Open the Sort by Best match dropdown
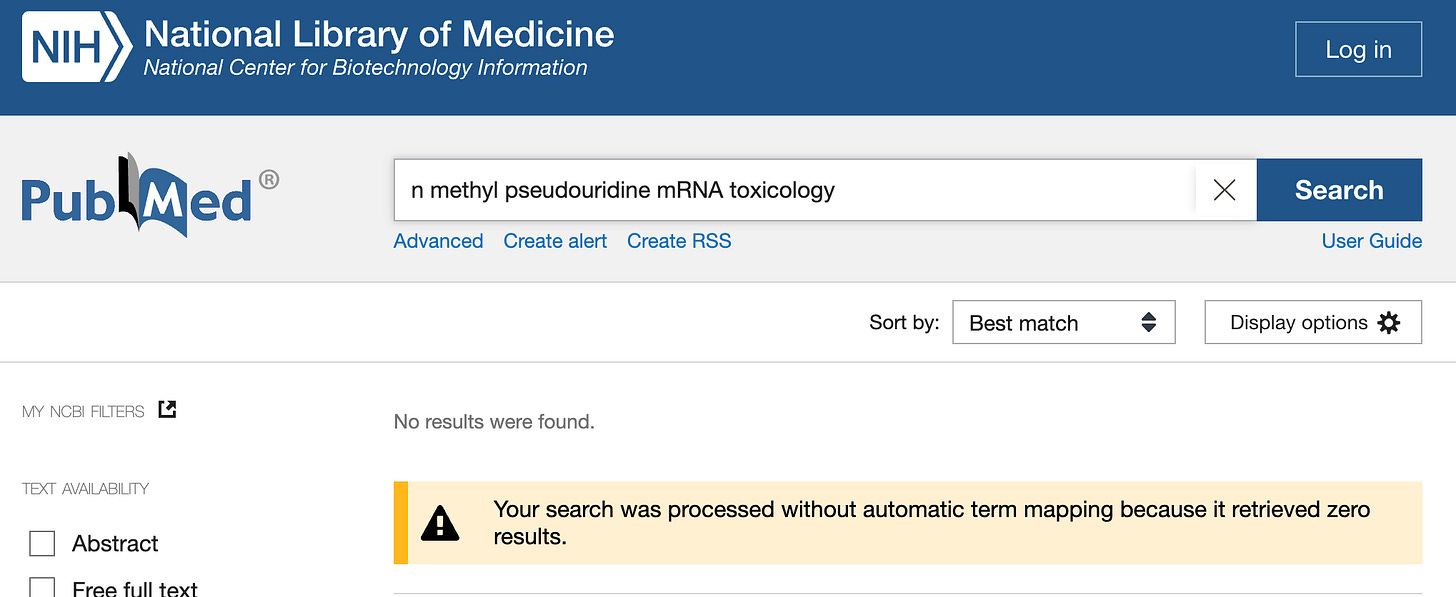1456x597 pixels. click(x=1062, y=323)
